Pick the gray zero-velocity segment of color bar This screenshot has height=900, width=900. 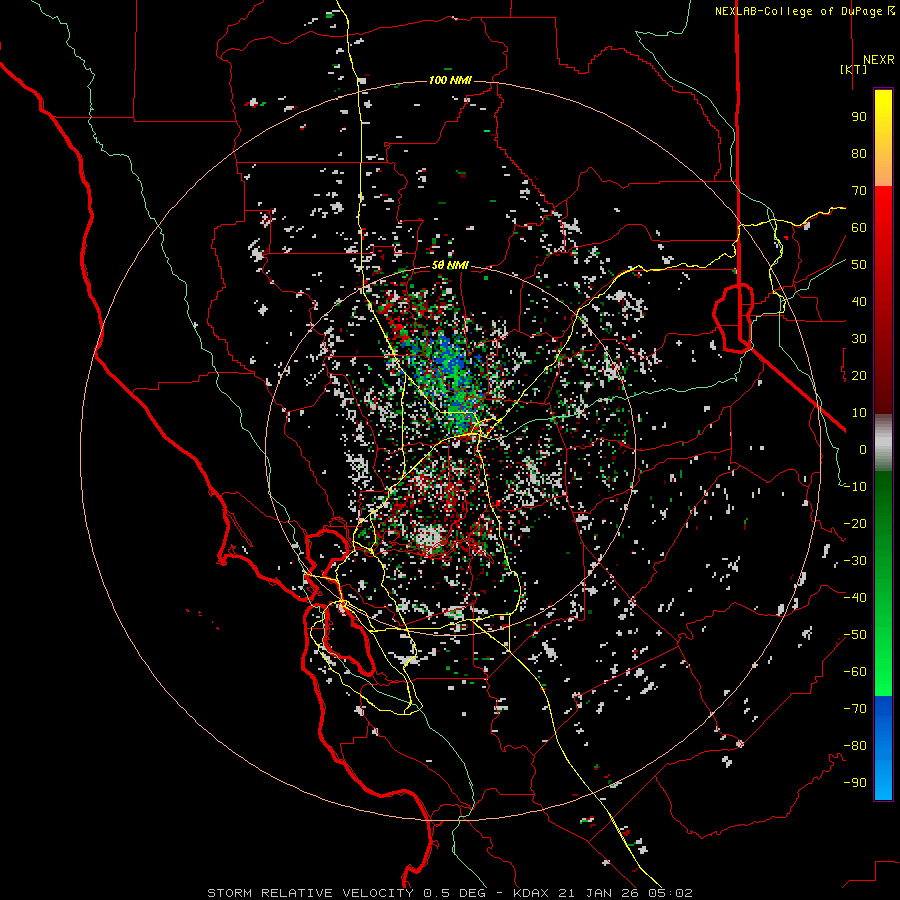point(883,443)
